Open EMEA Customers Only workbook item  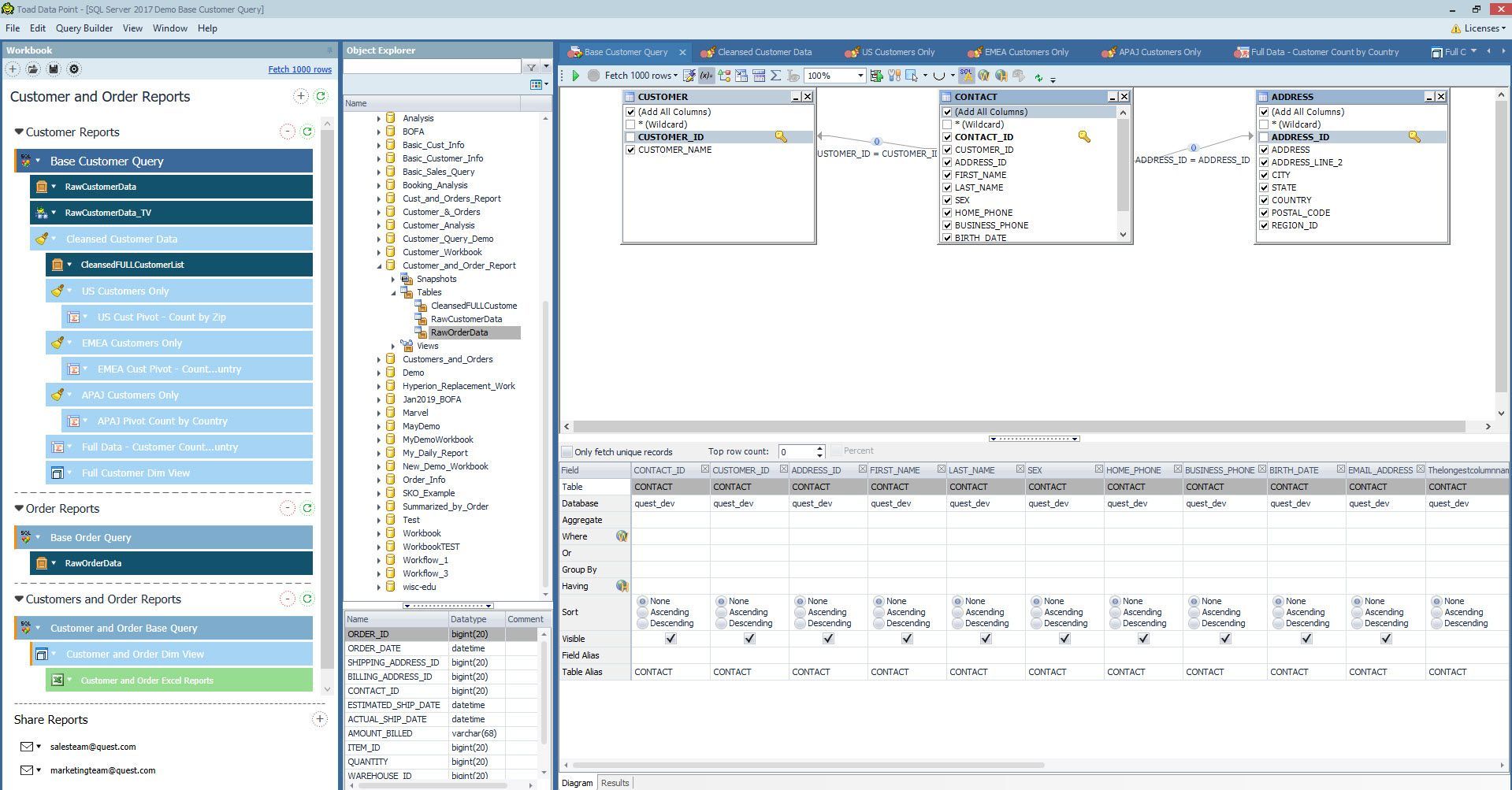point(180,343)
